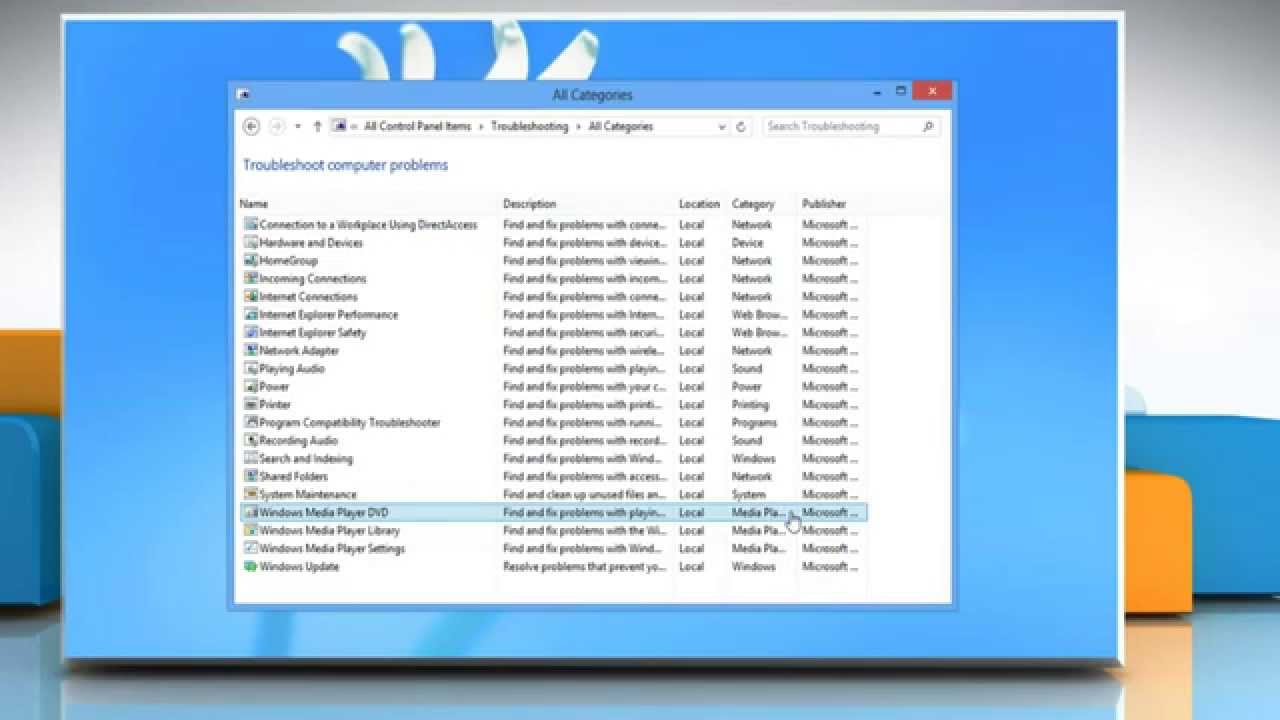The image size is (1280, 720).
Task: Click the Internet Explorer Safety icon
Action: [x=251, y=333]
